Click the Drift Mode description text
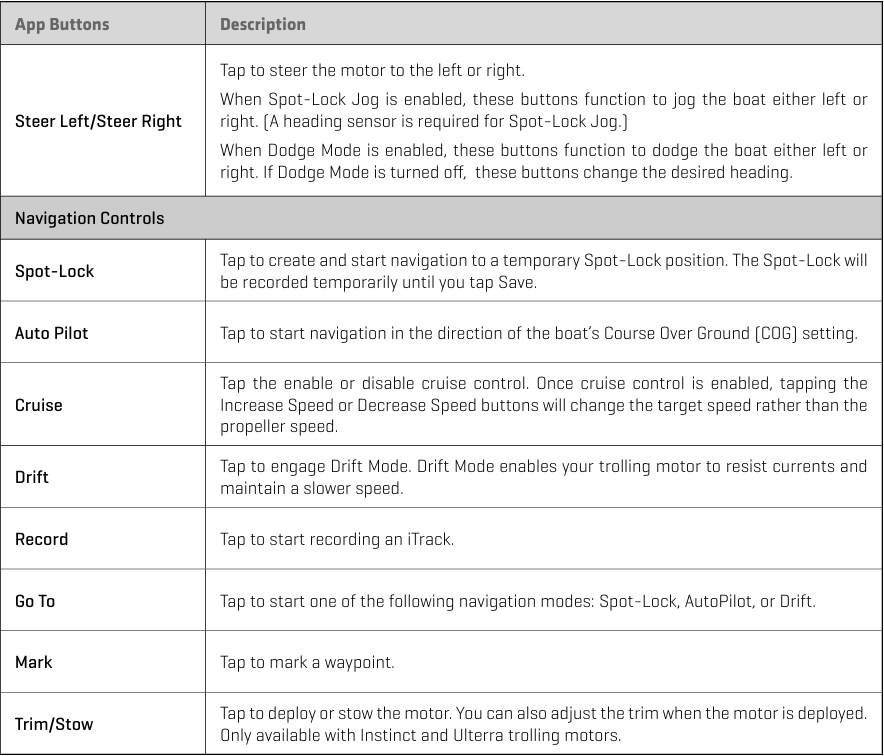The image size is (884, 756). (x=543, y=477)
